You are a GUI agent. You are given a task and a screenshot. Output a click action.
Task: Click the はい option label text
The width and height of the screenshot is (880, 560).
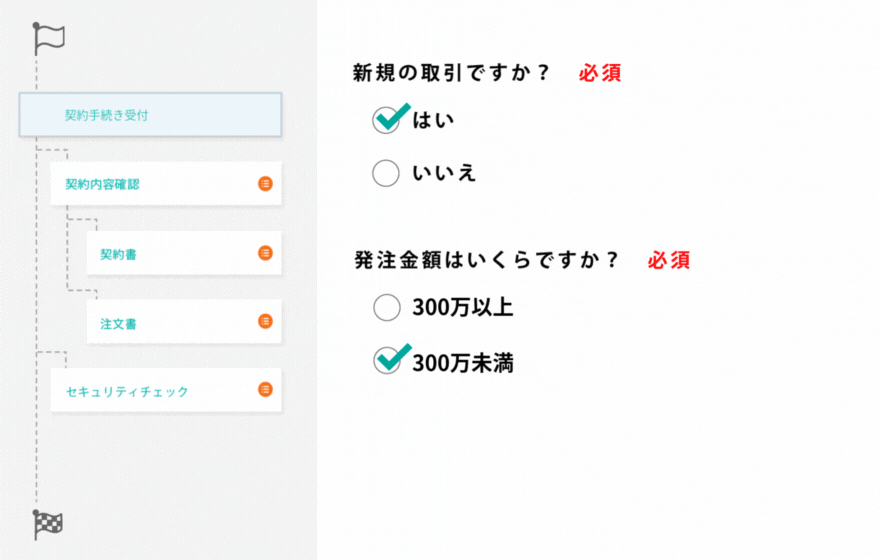point(433,120)
